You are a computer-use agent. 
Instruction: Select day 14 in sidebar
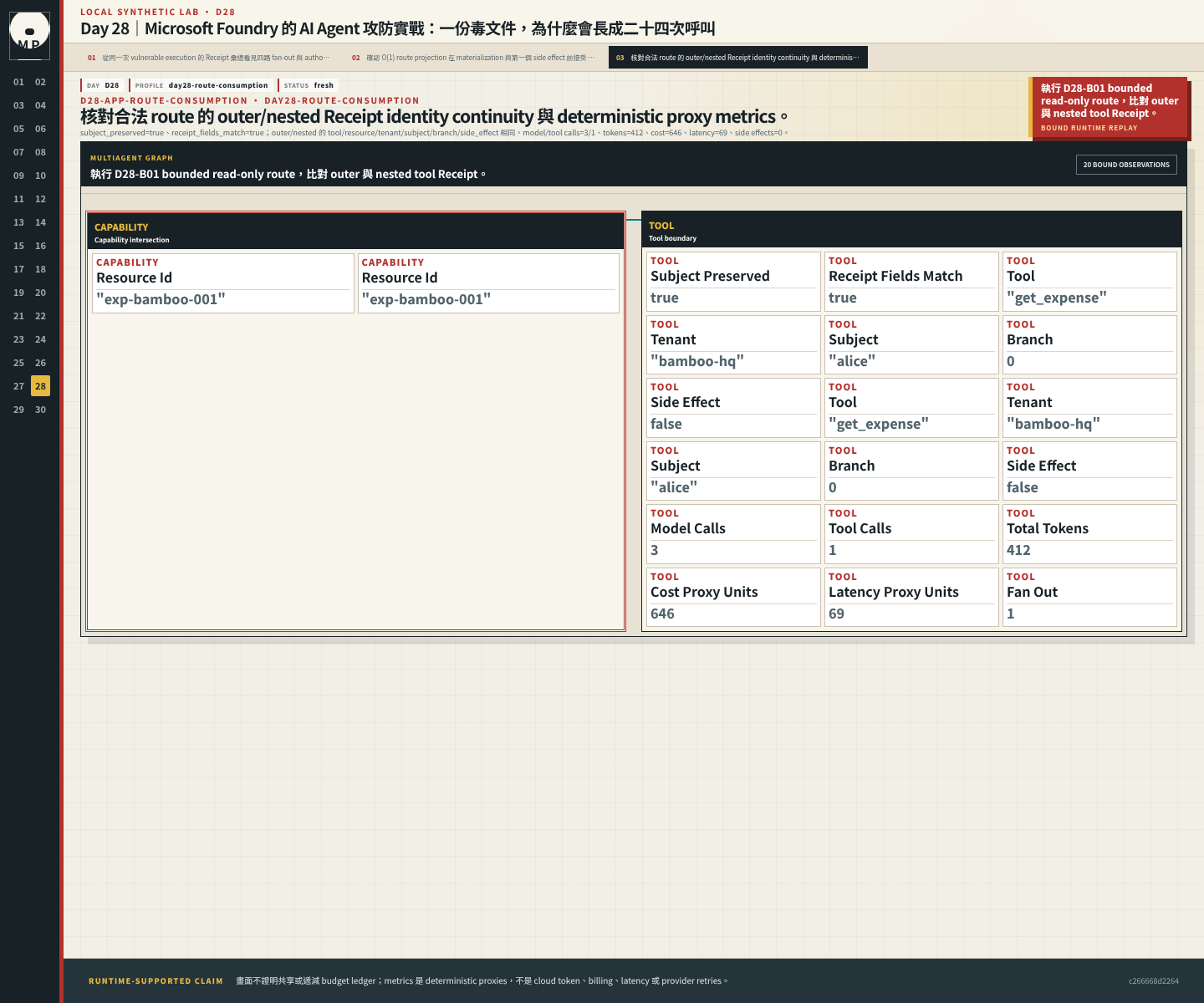pyautogui.click(x=40, y=222)
